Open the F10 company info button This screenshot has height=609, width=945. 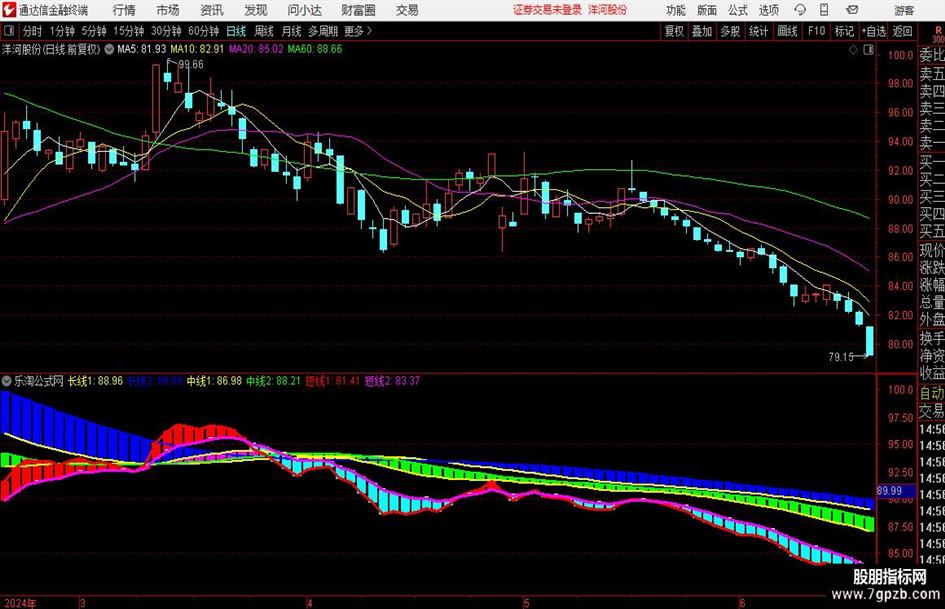coord(817,31)
